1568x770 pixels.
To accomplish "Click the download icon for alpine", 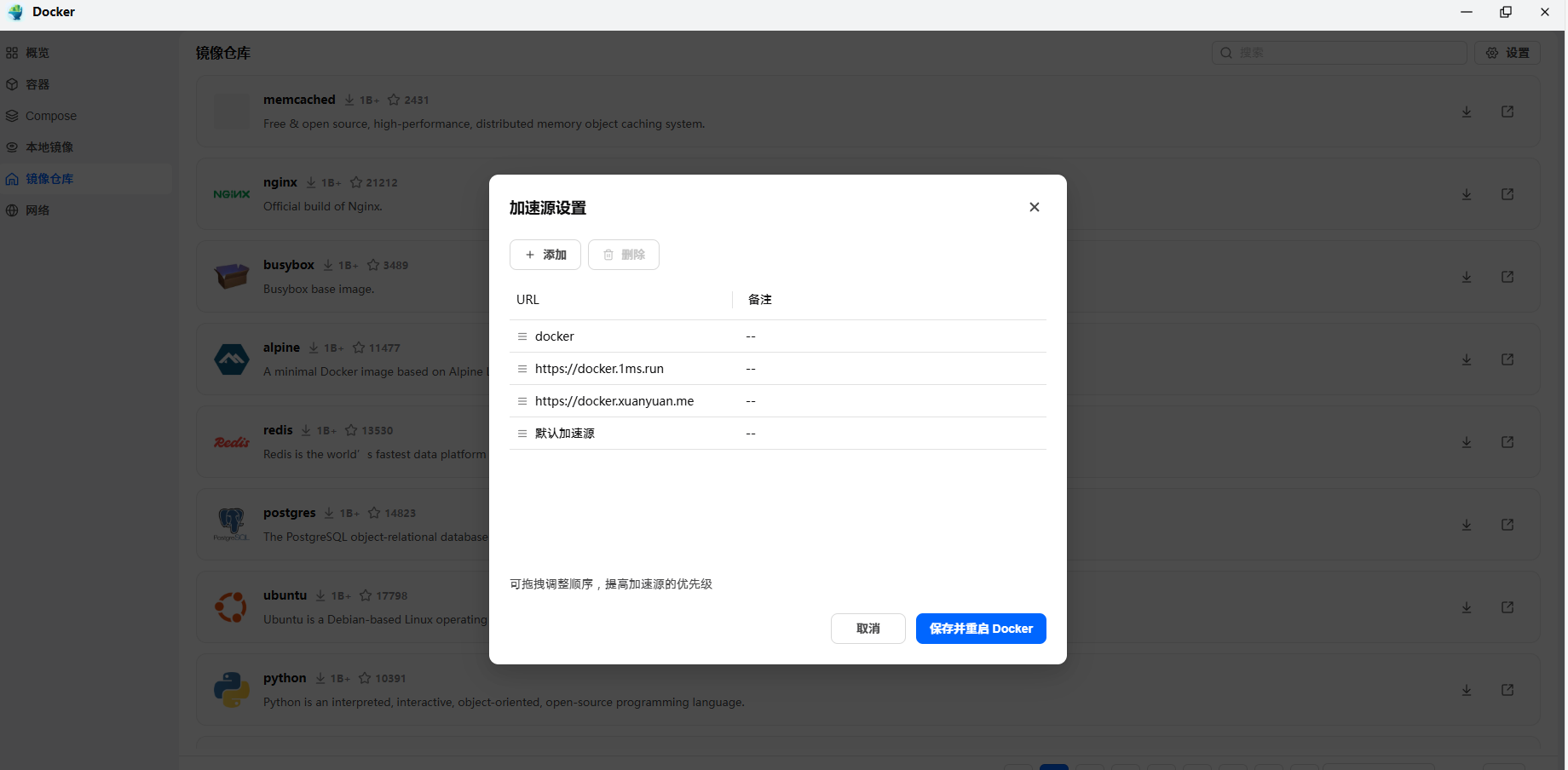I will 1467,359.
